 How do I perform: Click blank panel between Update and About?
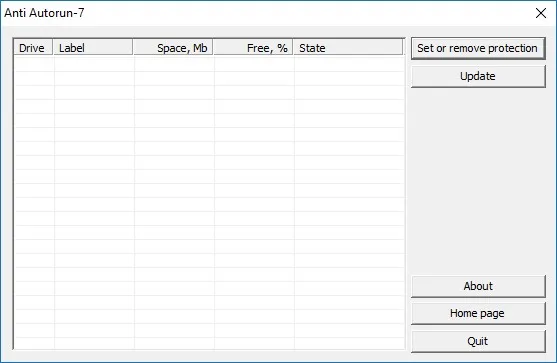[x=478, y=181]
